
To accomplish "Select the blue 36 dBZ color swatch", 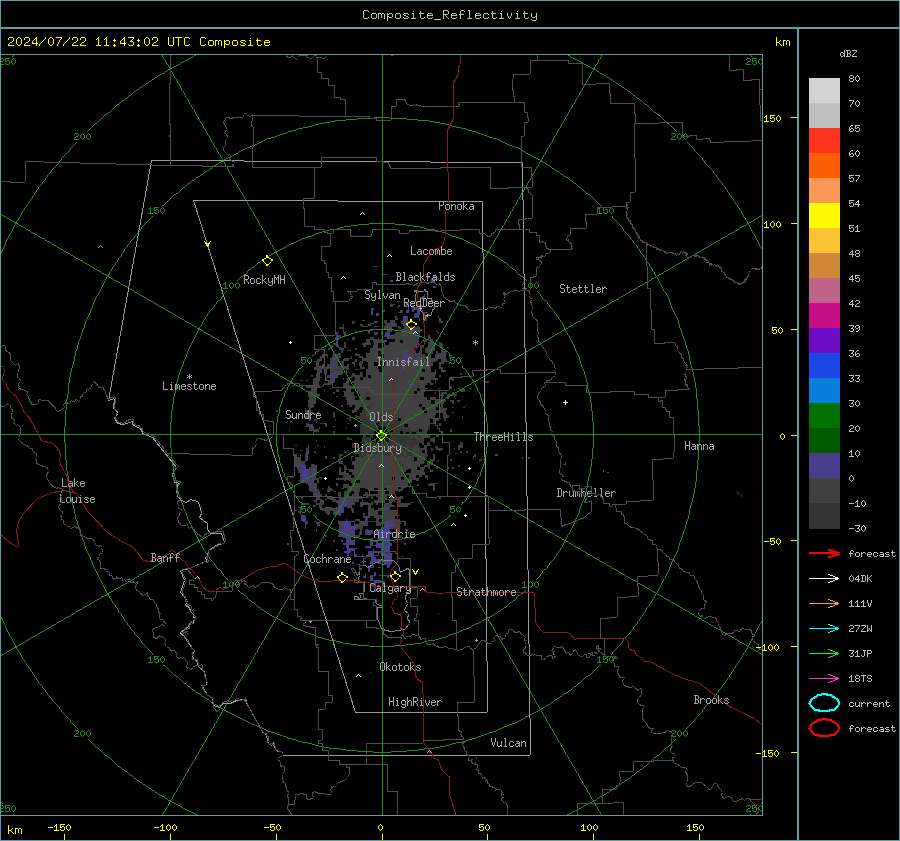I will pos(824,365).
